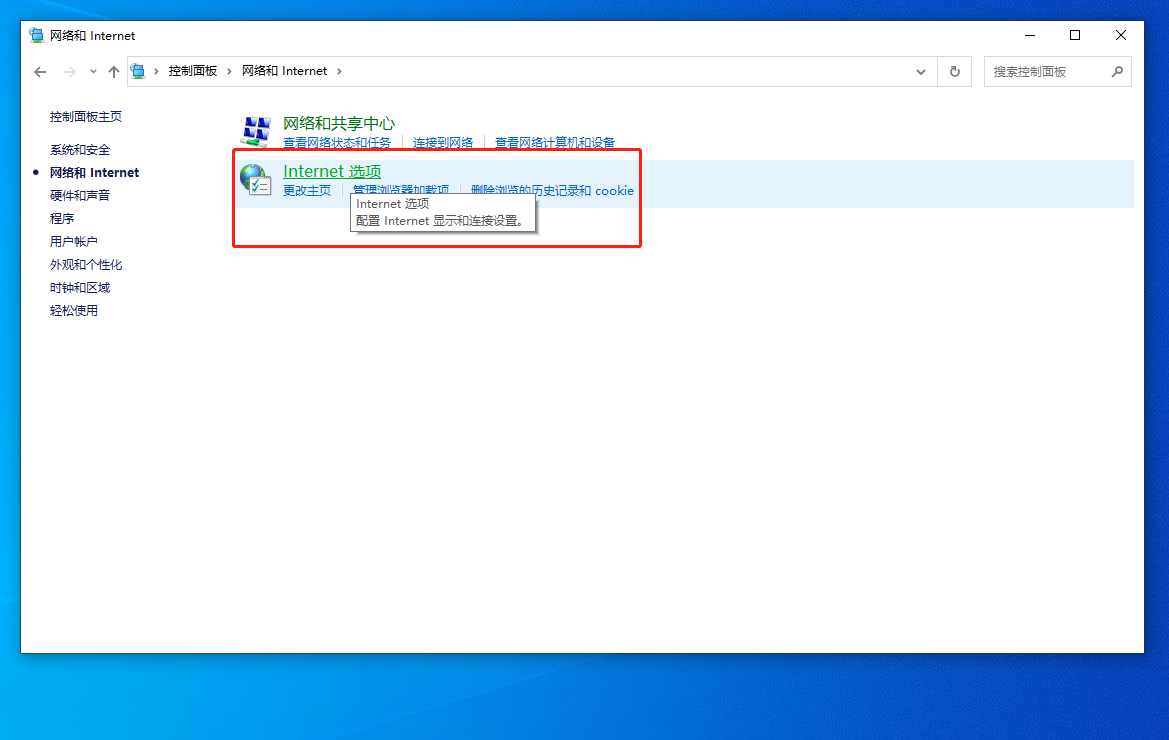Open 硬件和声音 category

tap(80, 195)
